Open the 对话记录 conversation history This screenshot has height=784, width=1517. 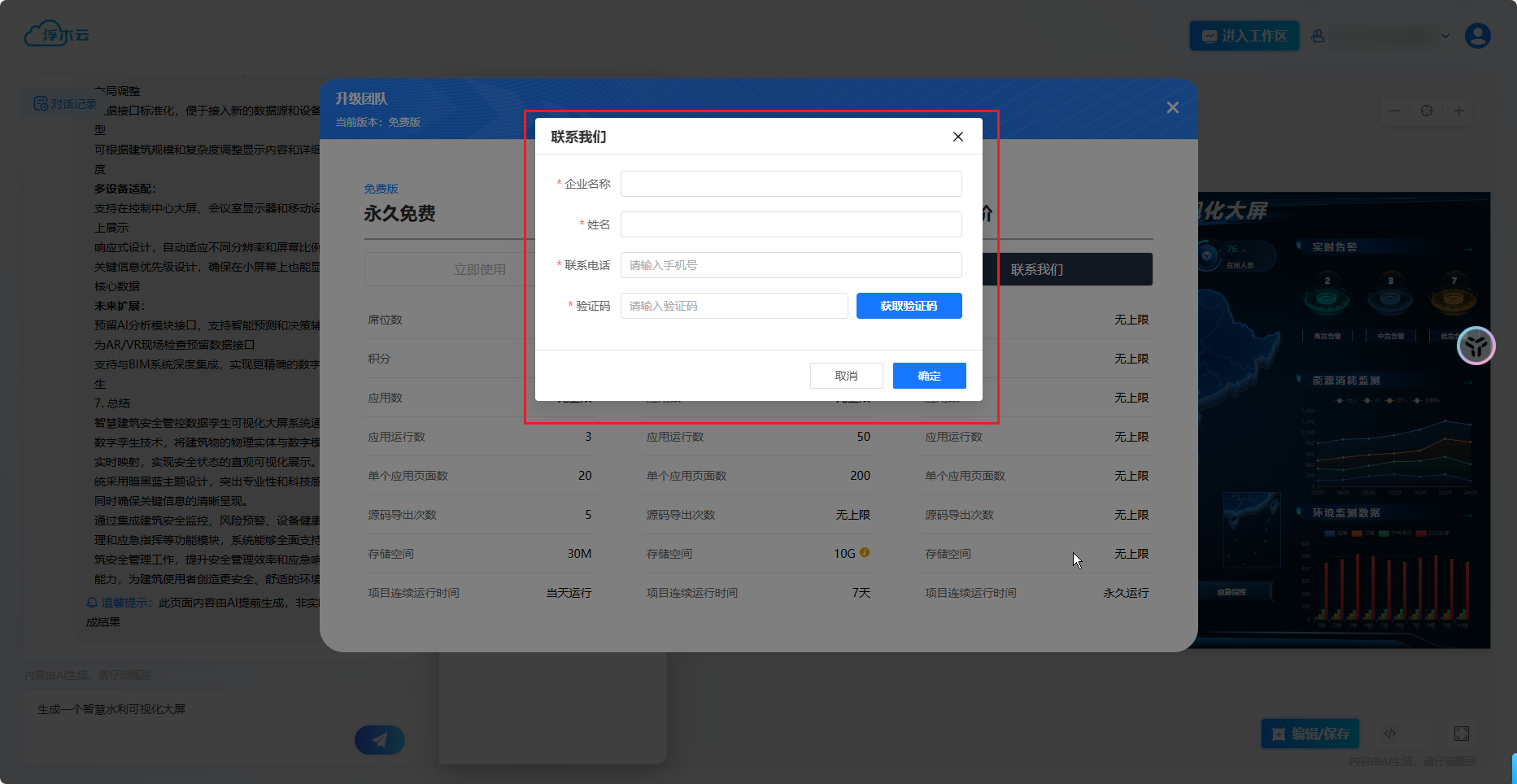click(x=65, y=104)
